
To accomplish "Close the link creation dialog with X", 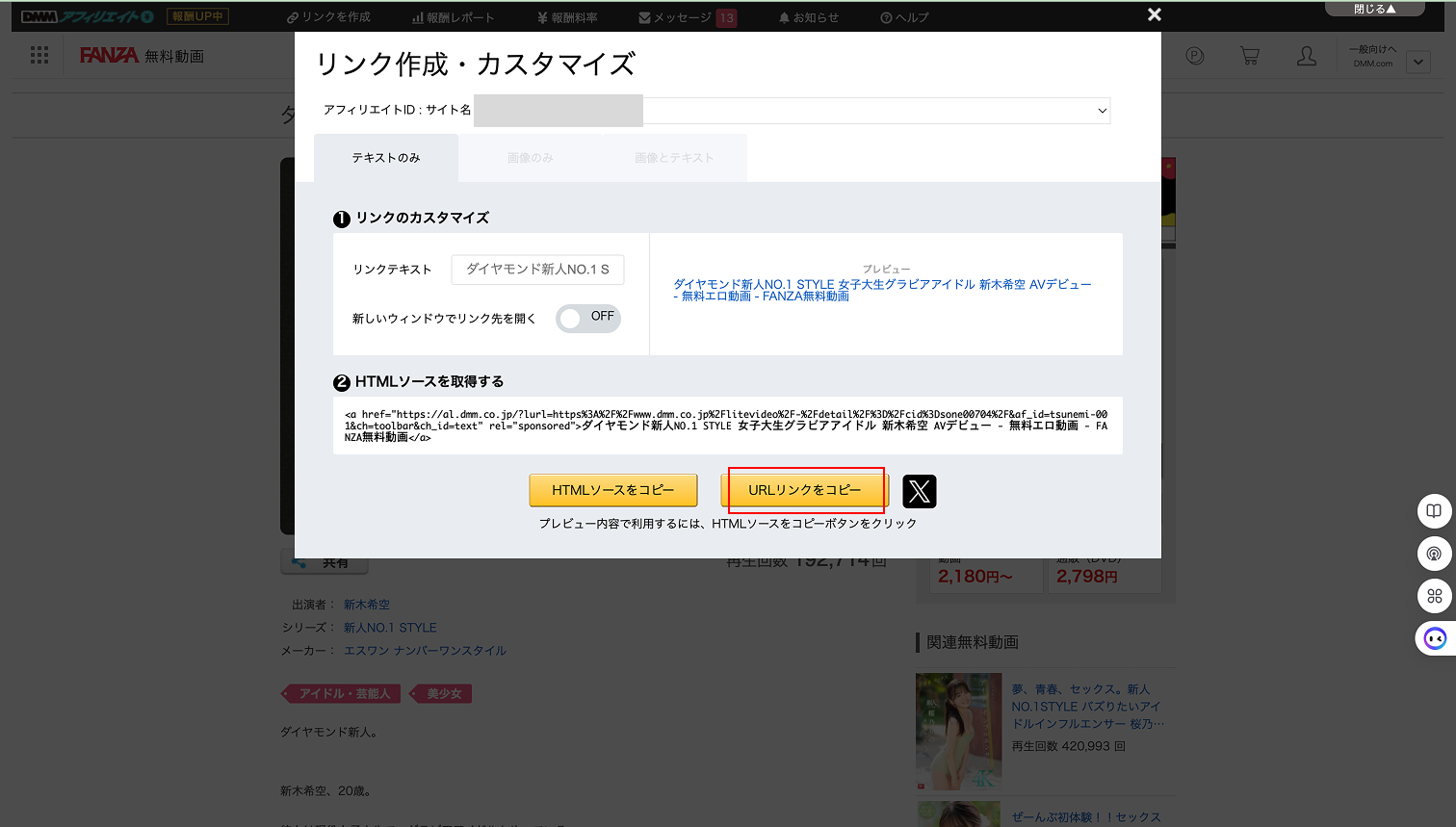I will coord(1155,14).
